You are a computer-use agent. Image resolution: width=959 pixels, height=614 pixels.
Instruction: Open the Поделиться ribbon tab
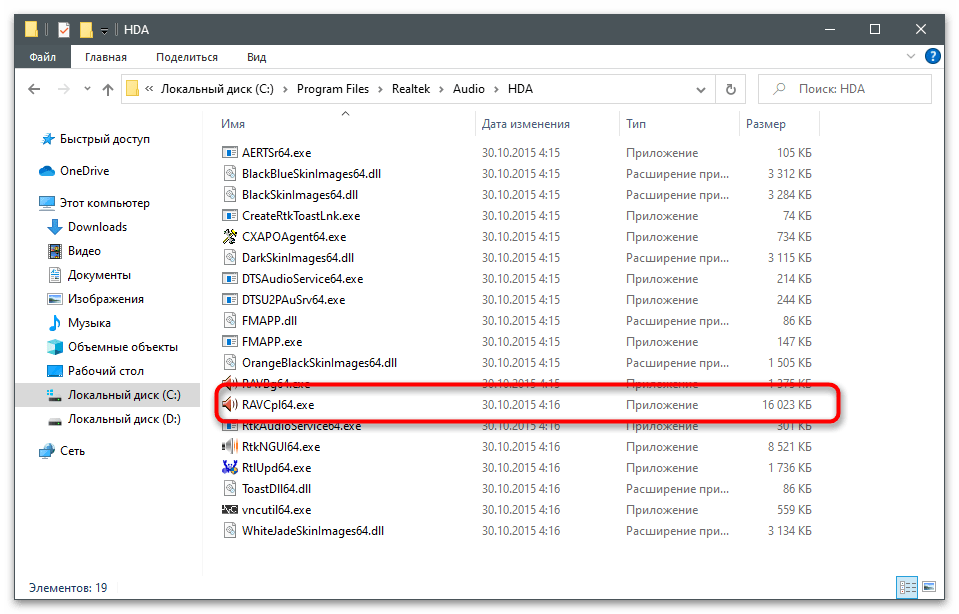click(x=187, y=57)
